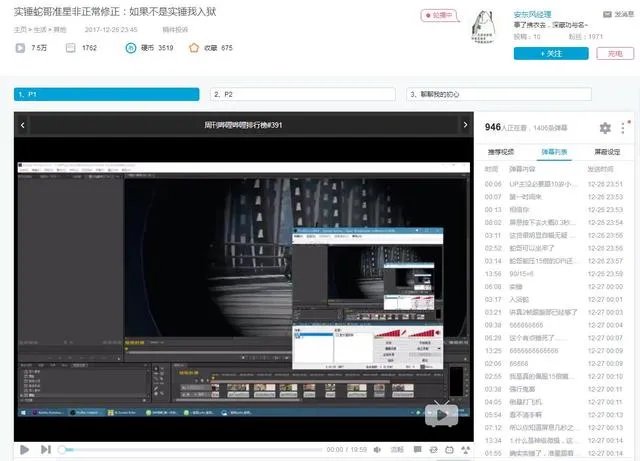Select danmaku row at 02:06
Viewport: 640px width, 461px height.
point(554,363)
